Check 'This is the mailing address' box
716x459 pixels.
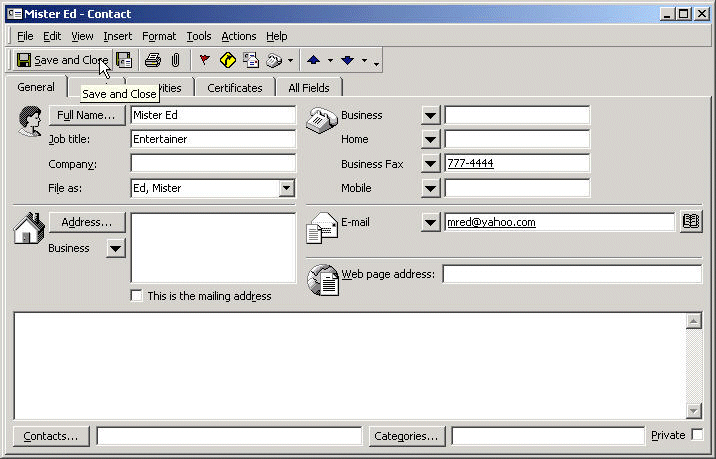pos(137,296)
